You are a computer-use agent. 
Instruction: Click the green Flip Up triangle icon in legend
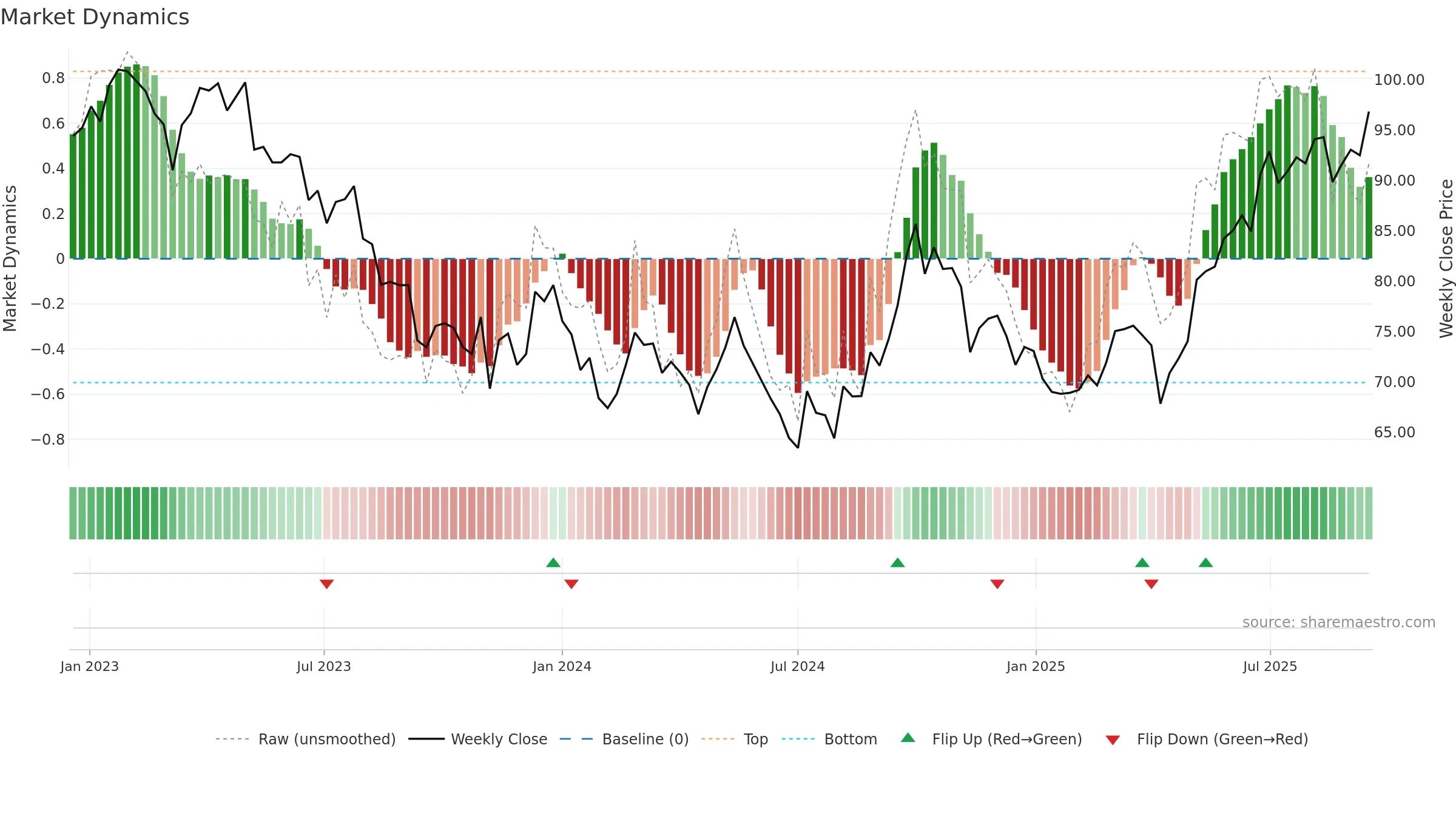(x=908, y=738)
